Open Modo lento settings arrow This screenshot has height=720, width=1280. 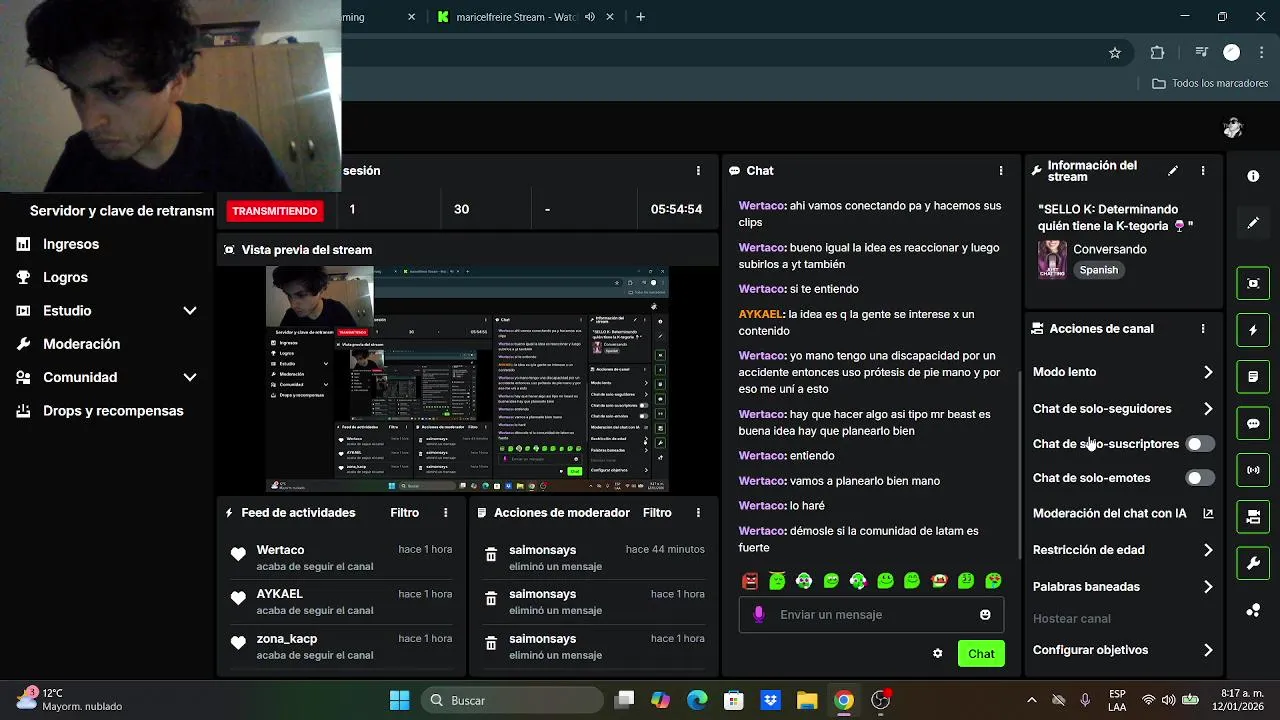(1208, 372)
